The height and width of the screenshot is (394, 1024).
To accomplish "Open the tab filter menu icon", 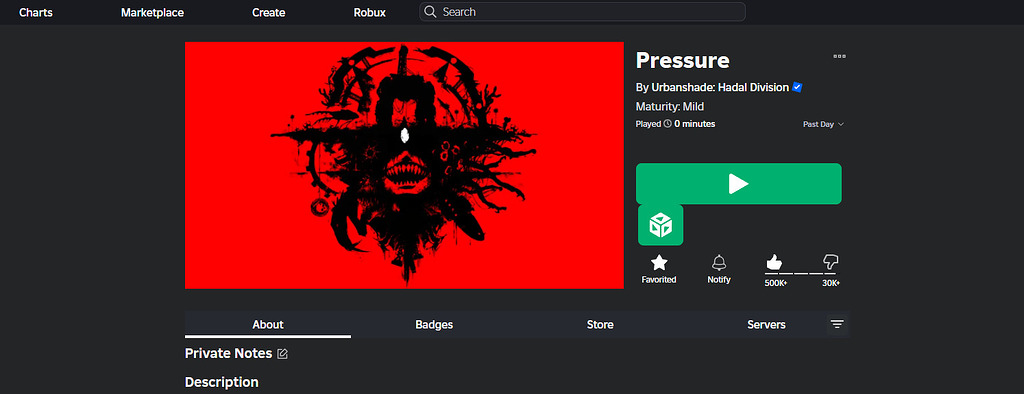I will pos(837,325).
